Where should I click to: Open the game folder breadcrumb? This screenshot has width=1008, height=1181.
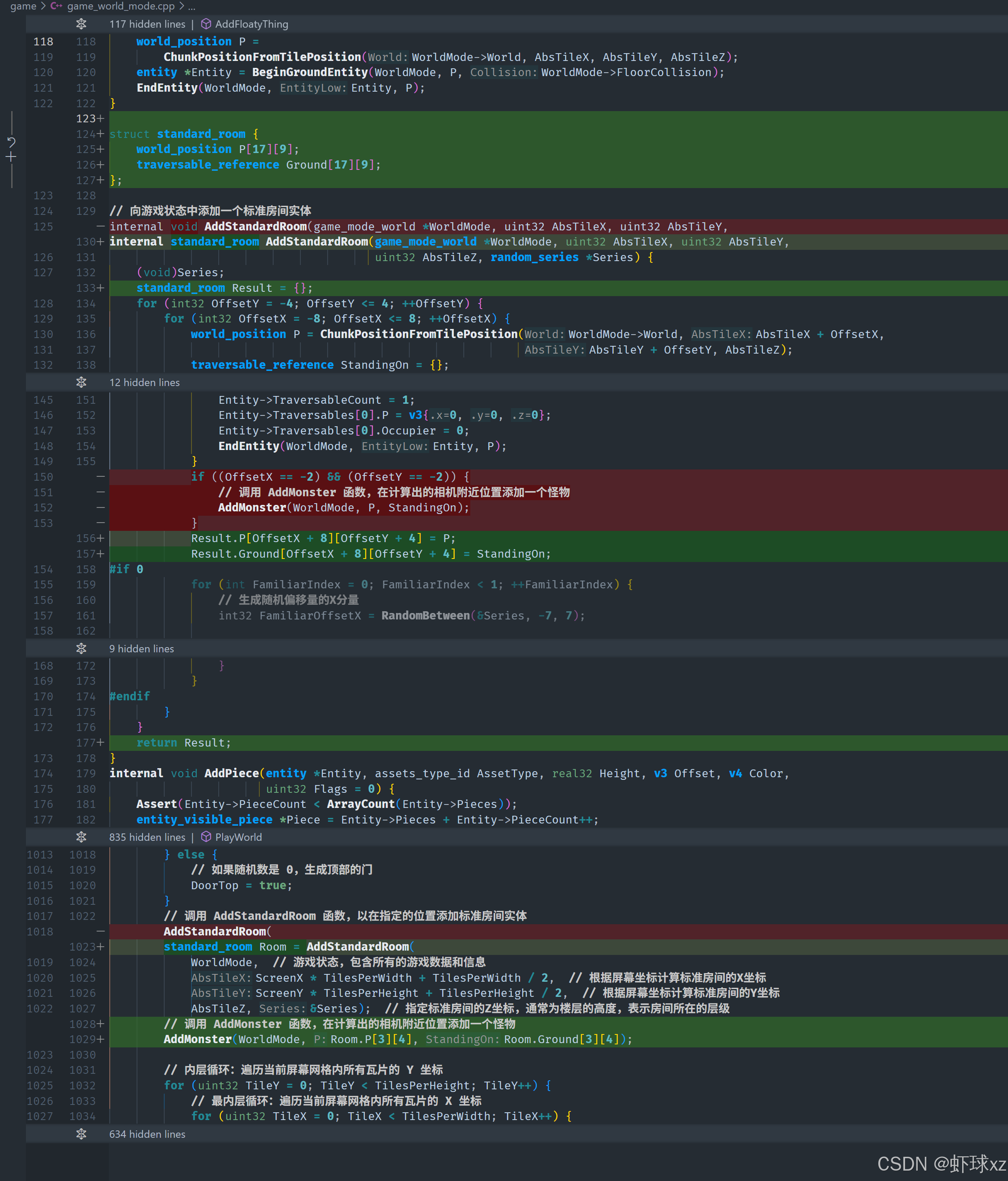click(23, 6)
